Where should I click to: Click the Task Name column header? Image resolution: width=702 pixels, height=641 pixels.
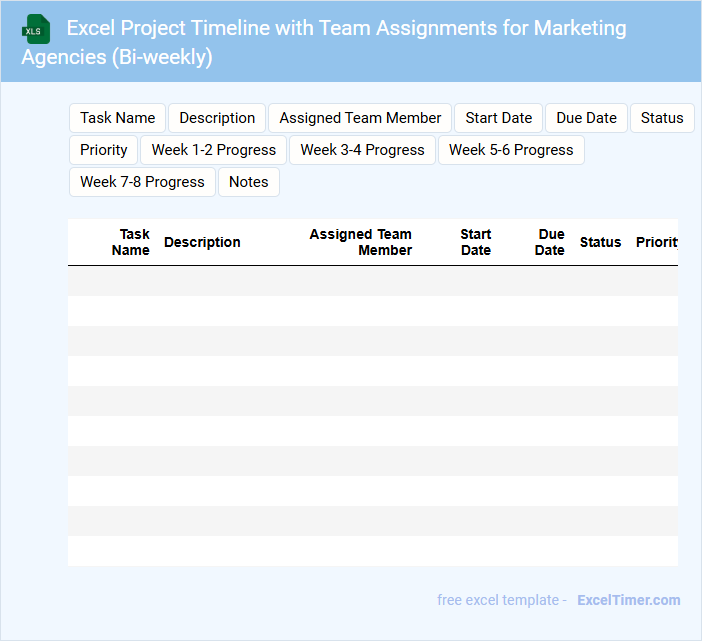132,242
